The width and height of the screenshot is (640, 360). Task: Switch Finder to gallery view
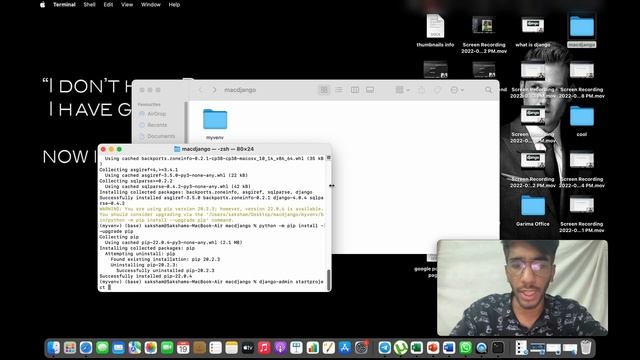pos(370,90)
